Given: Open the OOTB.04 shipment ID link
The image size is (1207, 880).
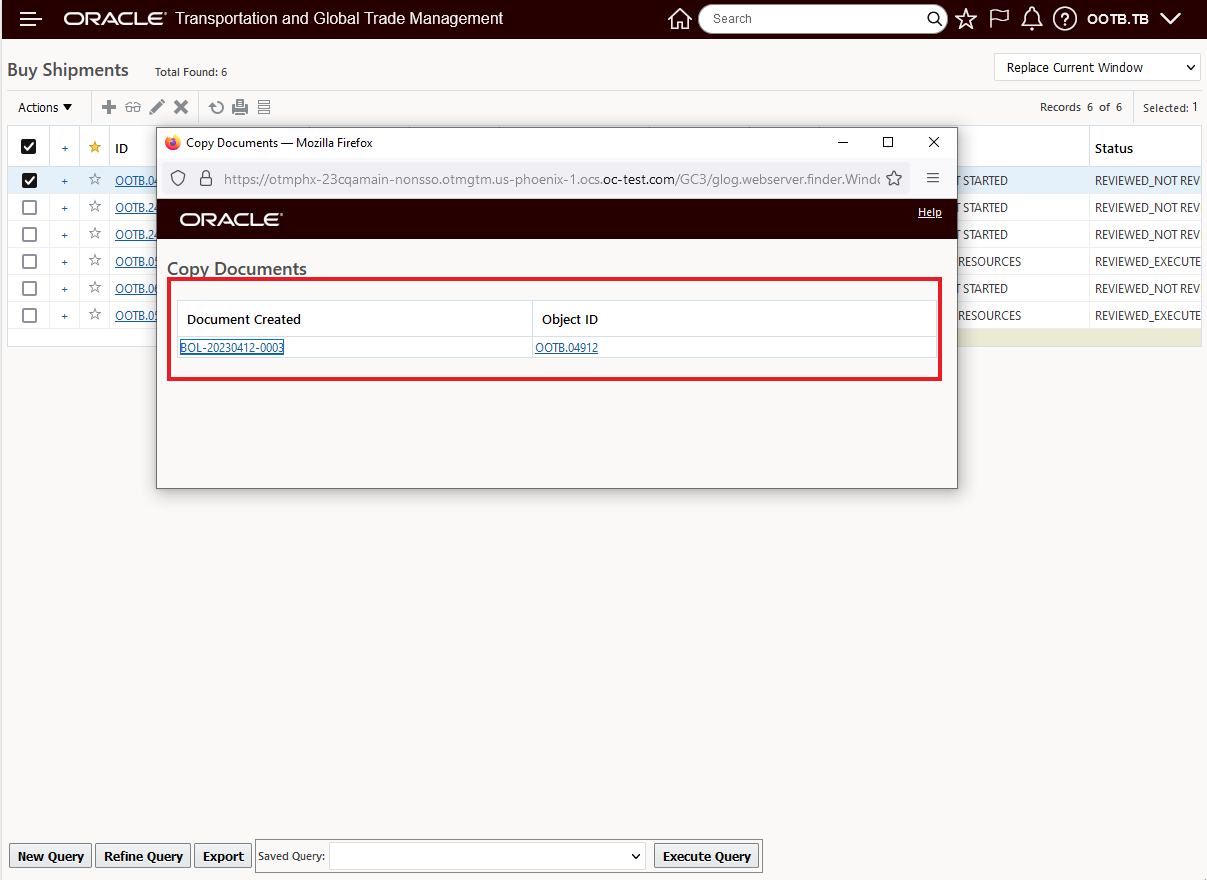Looking at the screenshot, I should 136,181.
